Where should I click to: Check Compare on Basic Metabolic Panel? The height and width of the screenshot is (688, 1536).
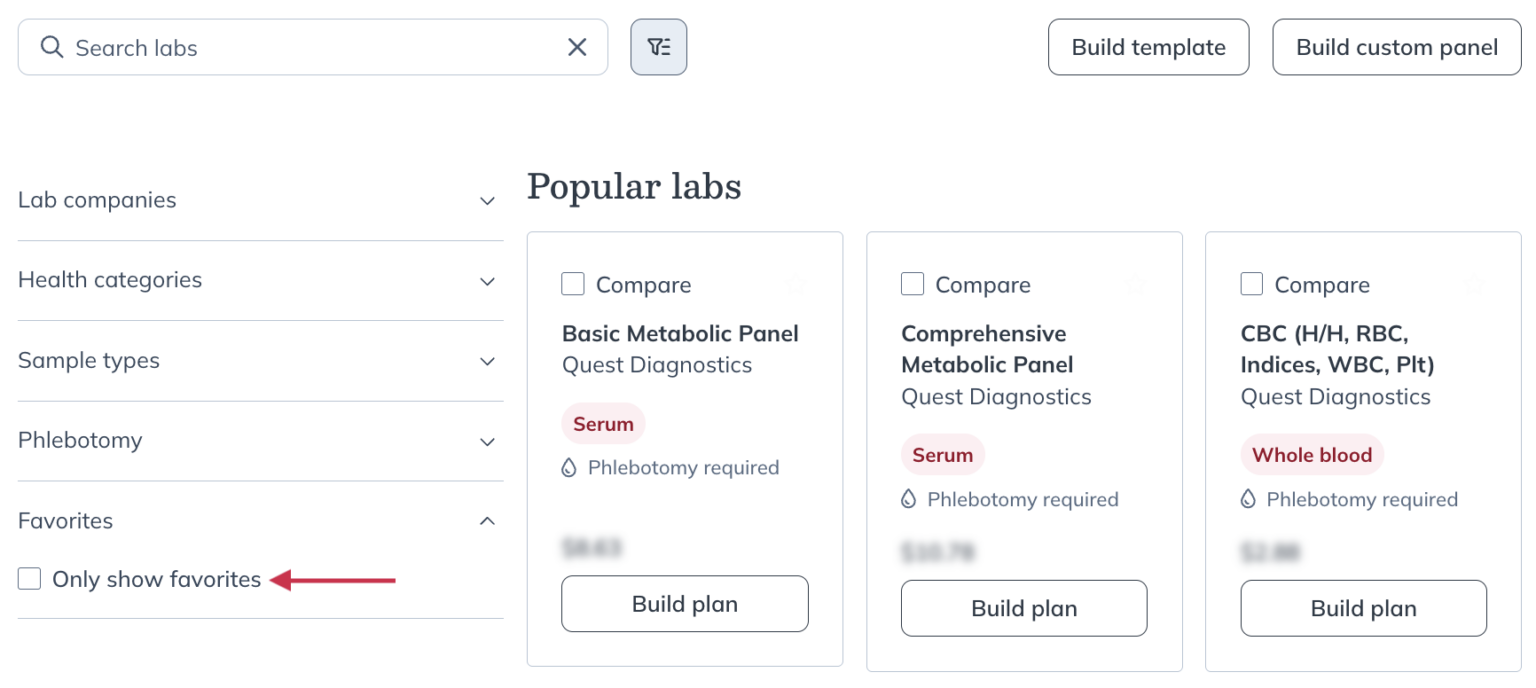(572, 284)
